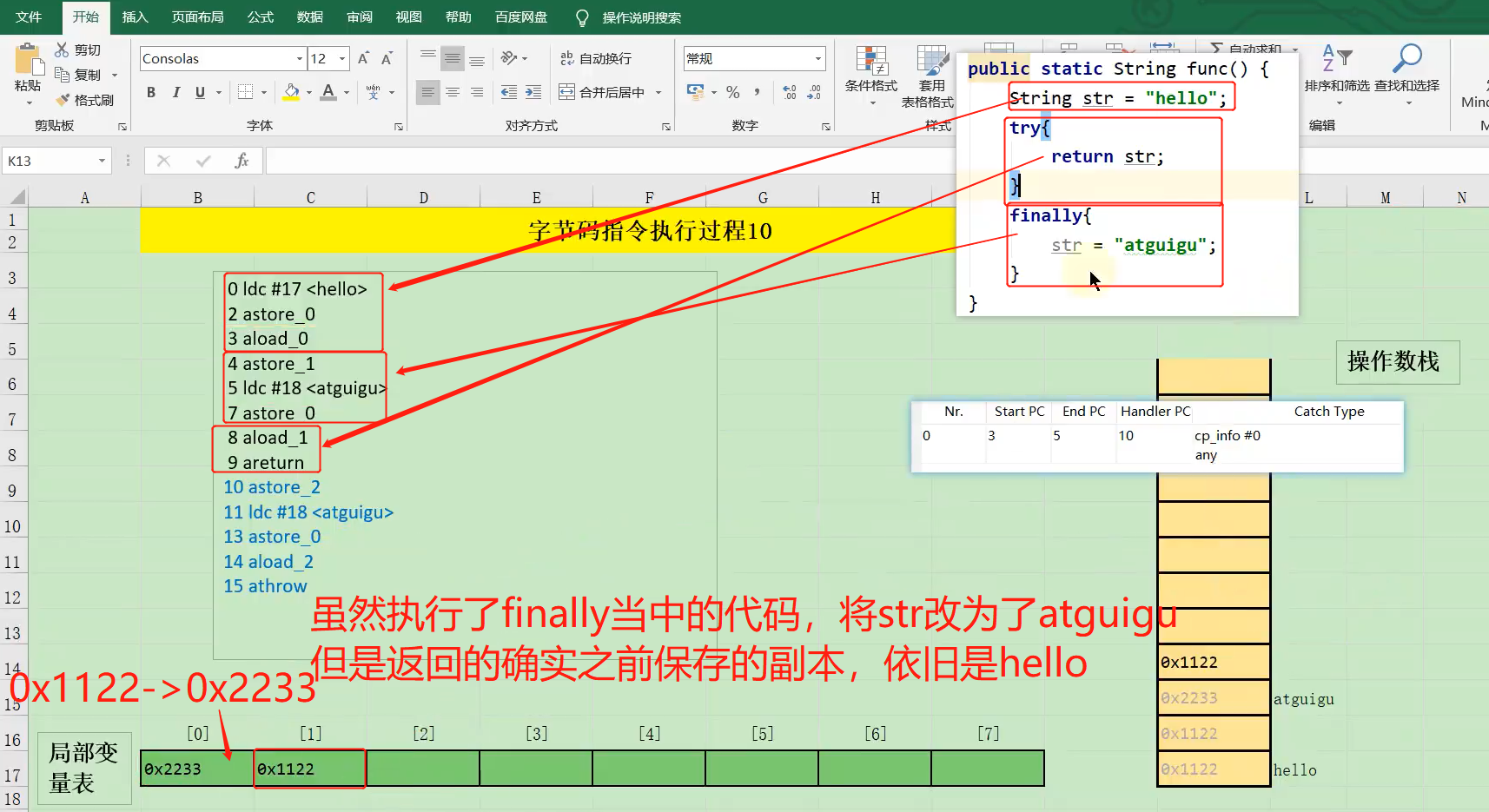The height and width of the screenshot is (812, 1489).
Task: Click the 操作说明搜索 search box
Action: coord(641,17)
